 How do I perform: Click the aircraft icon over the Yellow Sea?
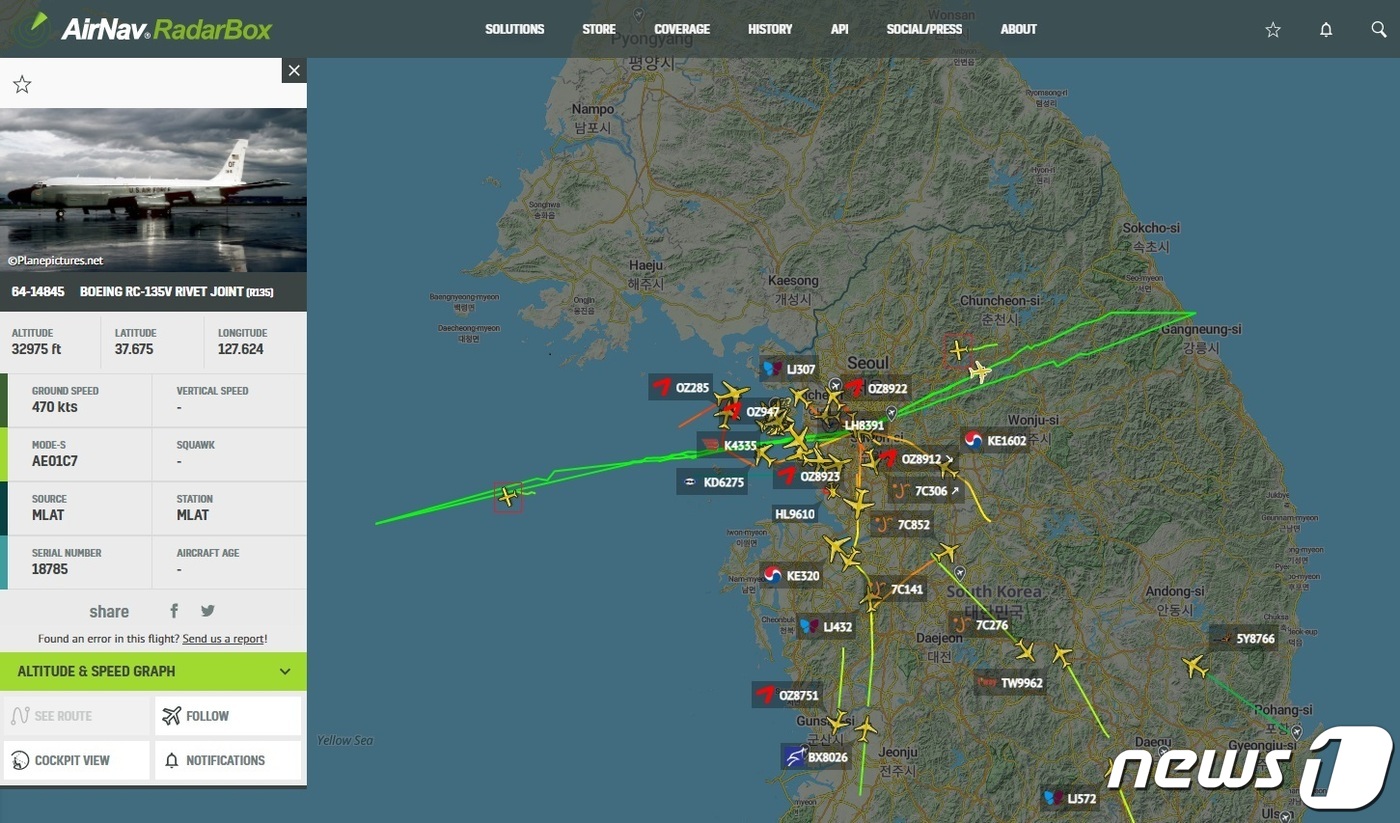pyautogui.click(x=508, y=496)
